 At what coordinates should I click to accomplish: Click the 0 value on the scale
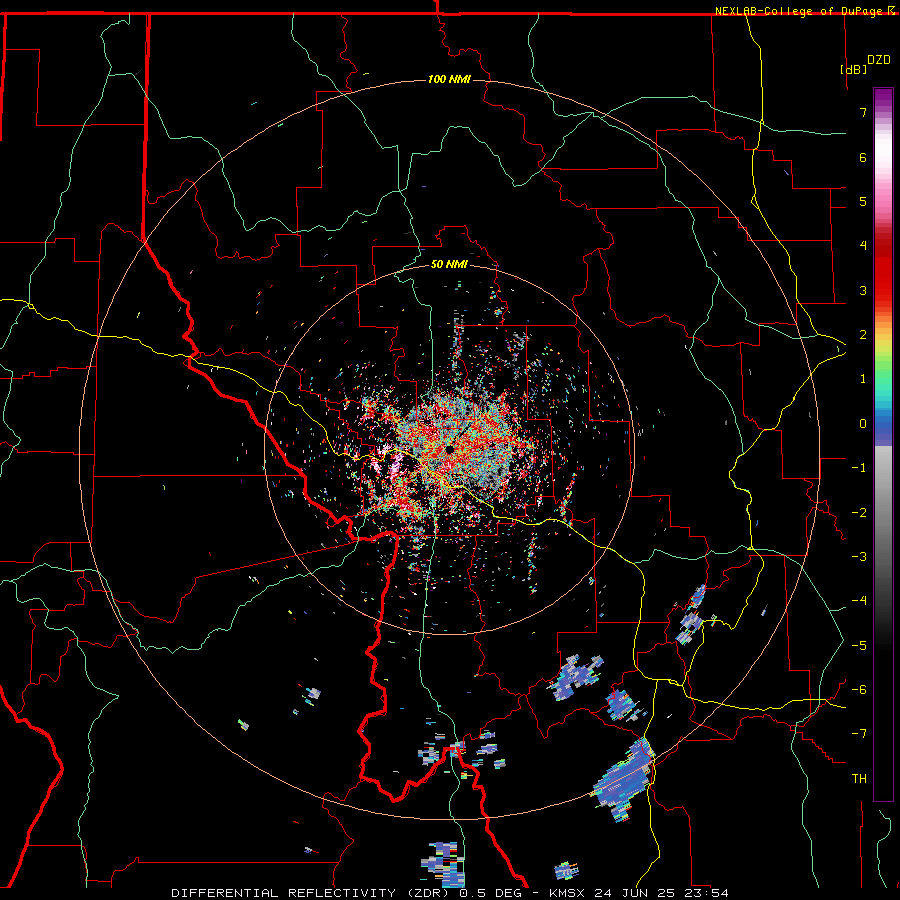click(x=863, y=424)
